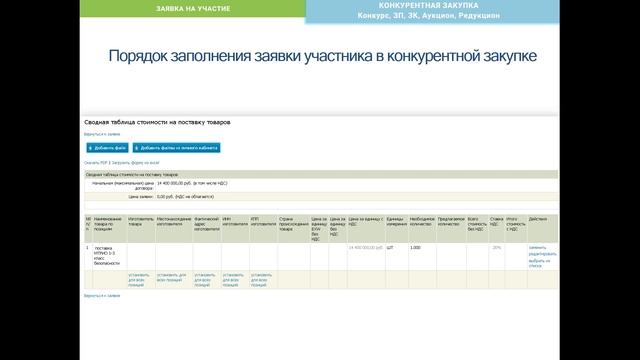This screenshot has width=640, height=360.
Task: Open the green ЗАЯВКА НА УЧАСТИЕ tab
Action: 193,8
